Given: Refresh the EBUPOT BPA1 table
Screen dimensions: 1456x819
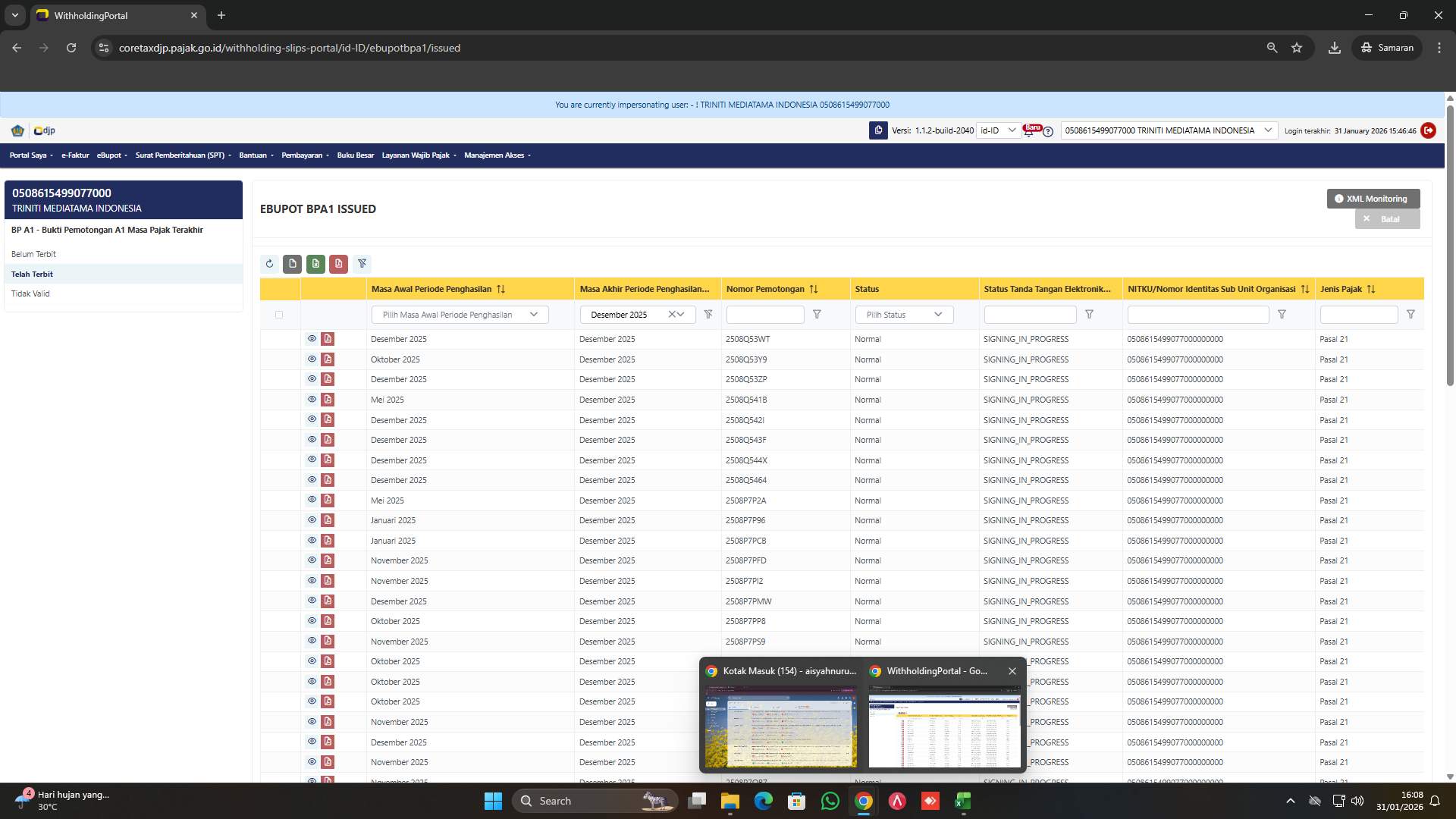Looking at the screenshot, I should click(269, 264).
